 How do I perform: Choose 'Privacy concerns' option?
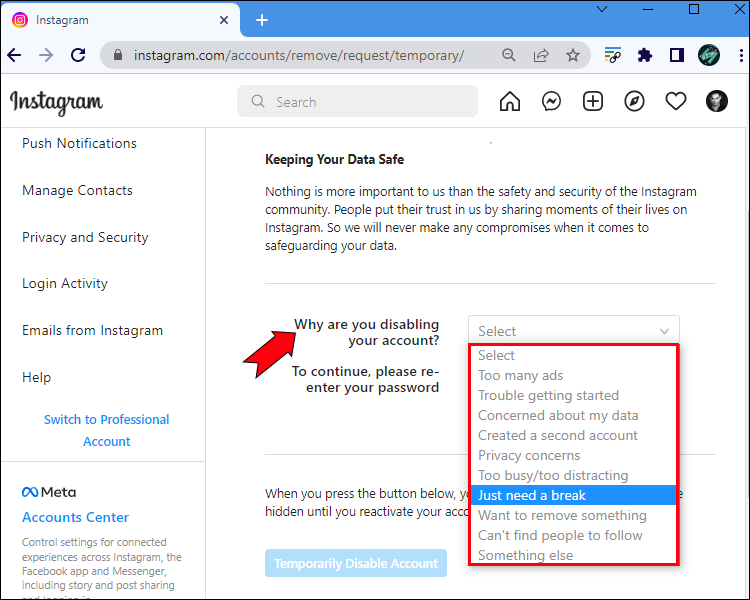point(573,456)
